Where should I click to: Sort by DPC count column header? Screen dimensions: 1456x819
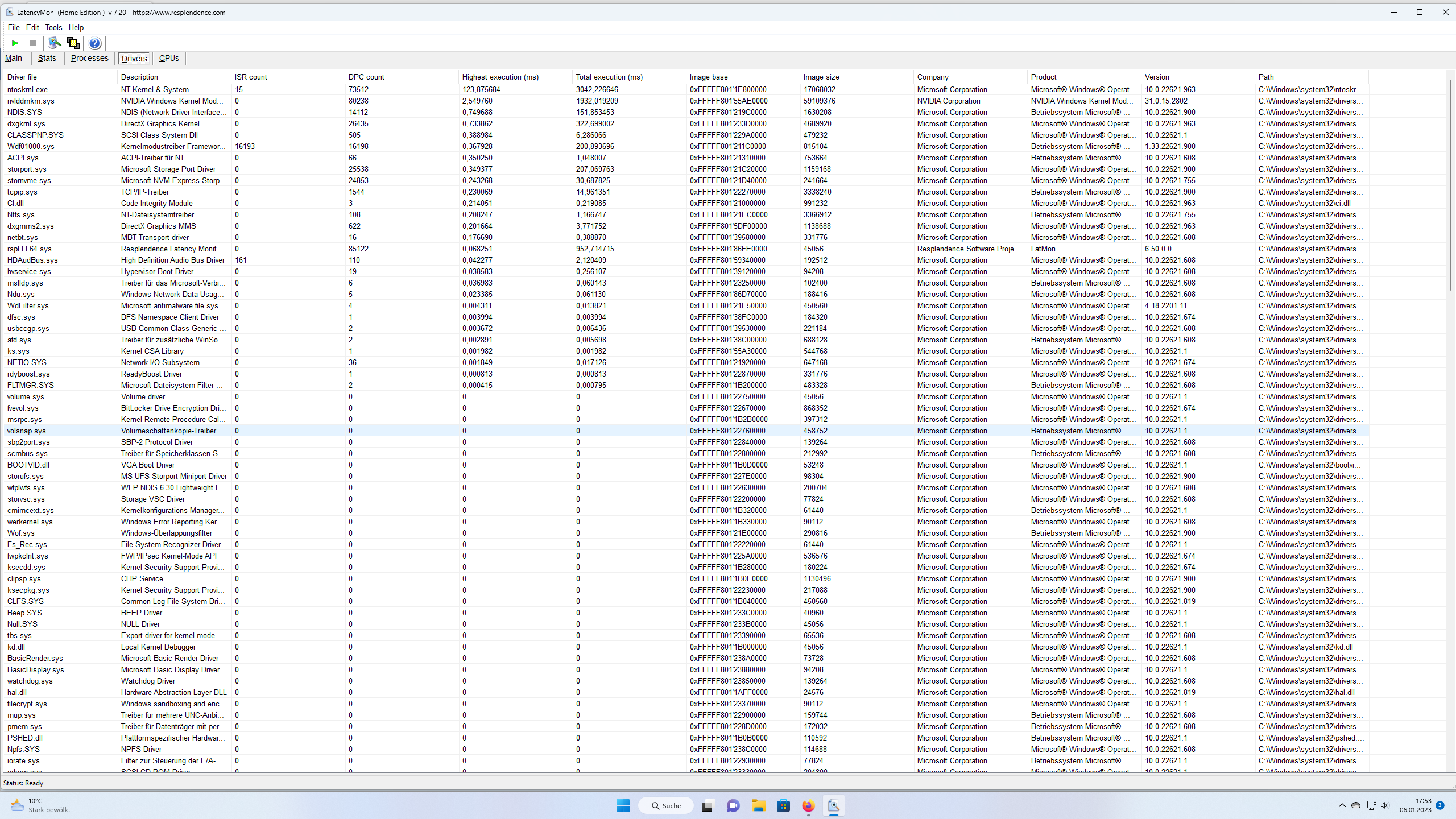[x=366, y=77]
